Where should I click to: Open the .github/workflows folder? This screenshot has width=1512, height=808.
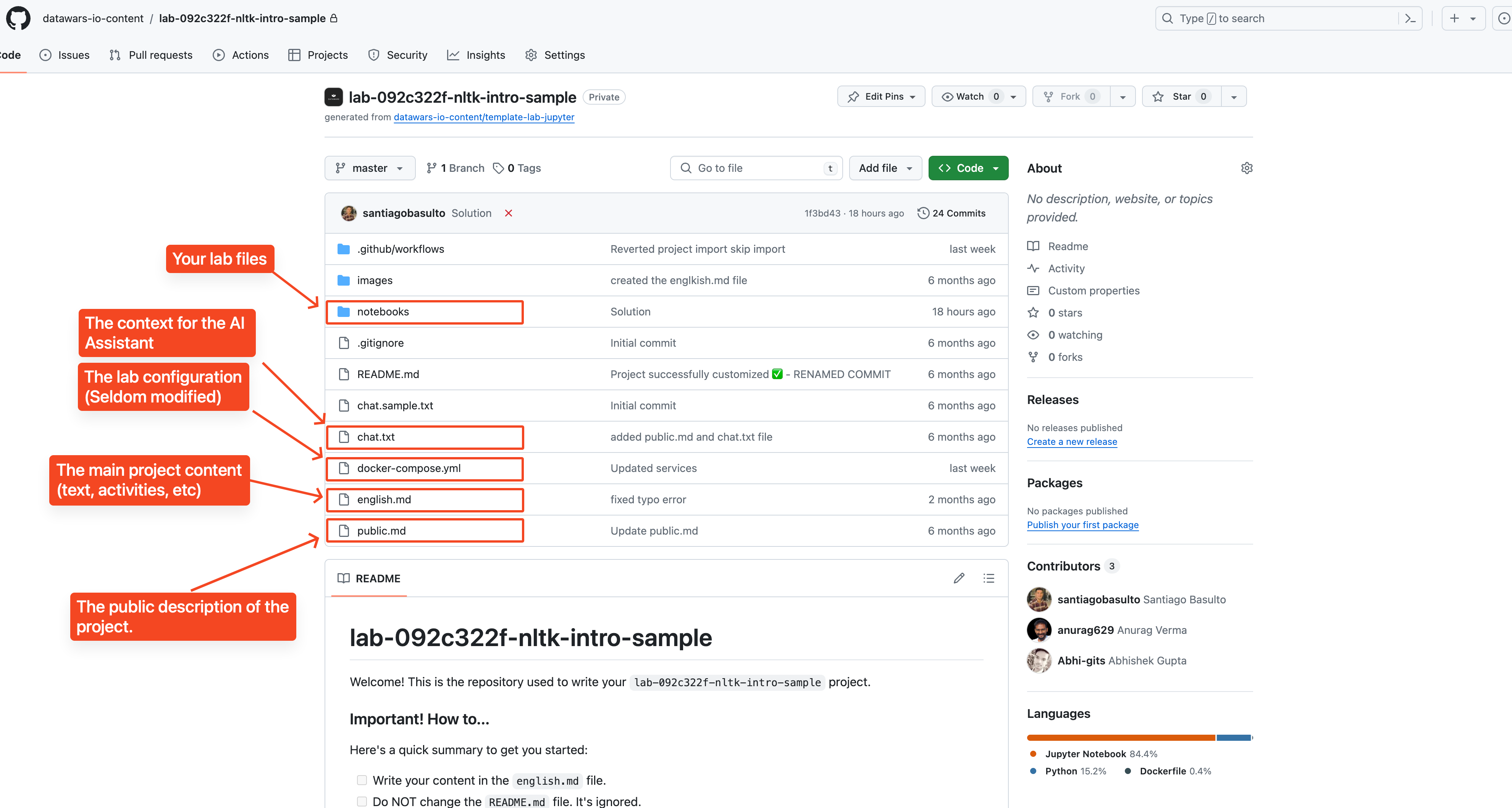click(x=400, y=249)
